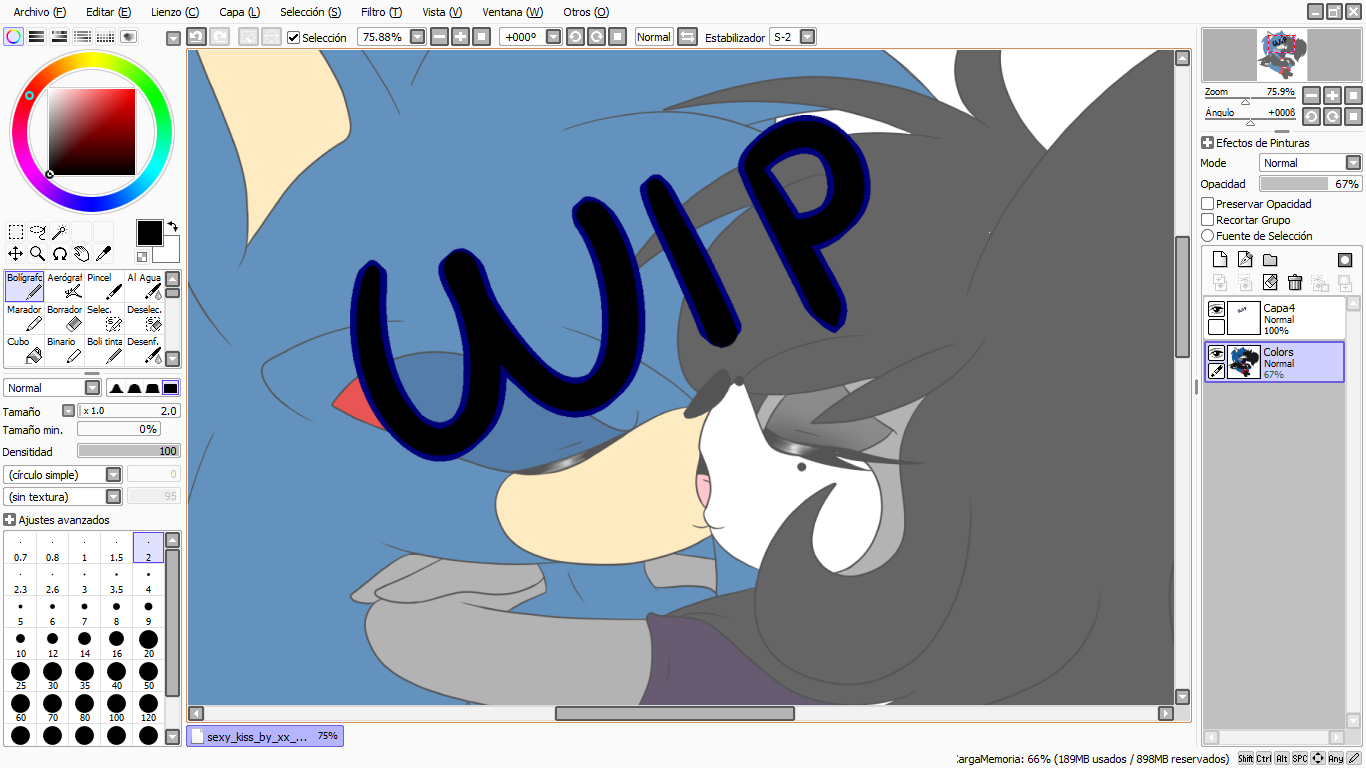Select the rectangular selection tool
This screenshot has width=1366, height=768.
16,232
